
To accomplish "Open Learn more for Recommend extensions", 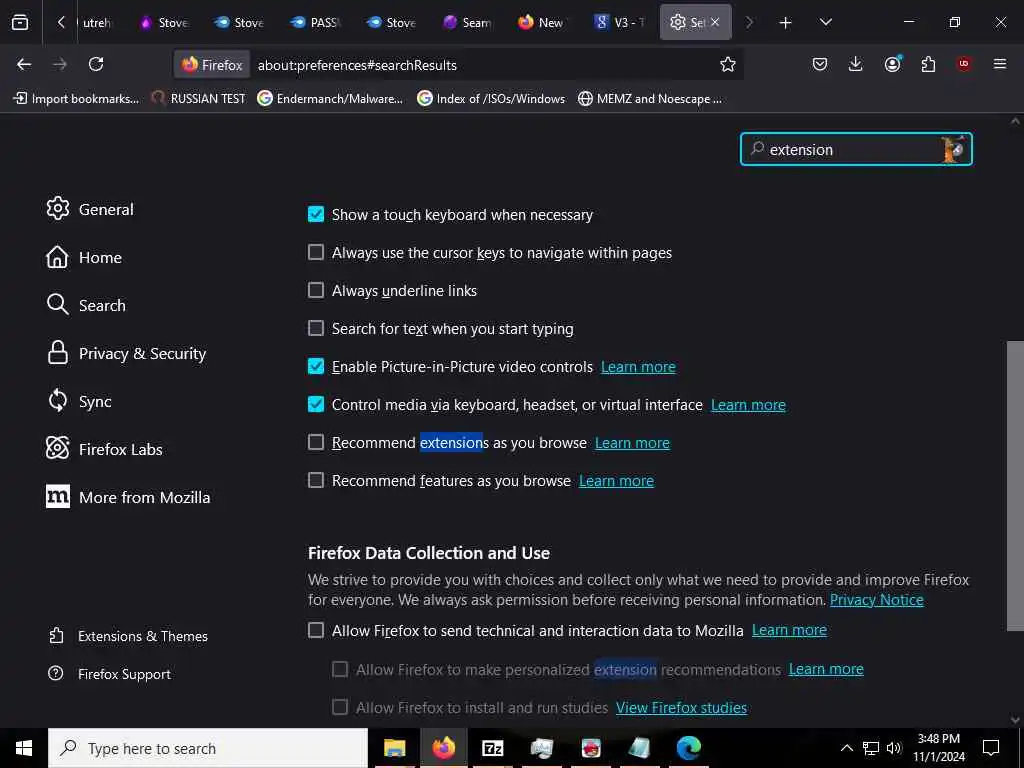I will 632,443.
